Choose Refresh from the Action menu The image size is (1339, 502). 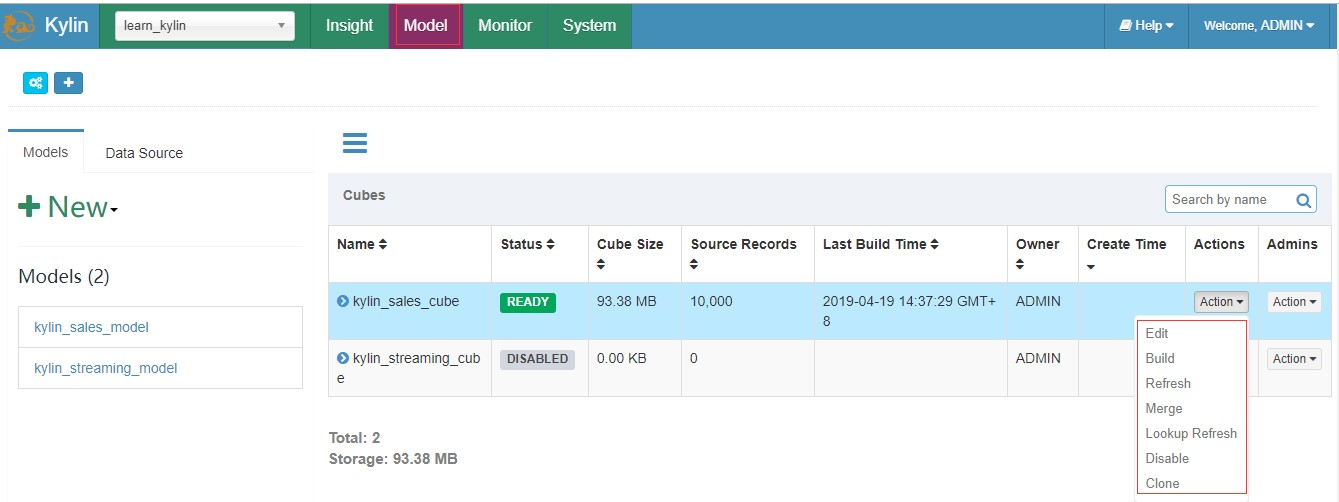[x=1168, y=384]
